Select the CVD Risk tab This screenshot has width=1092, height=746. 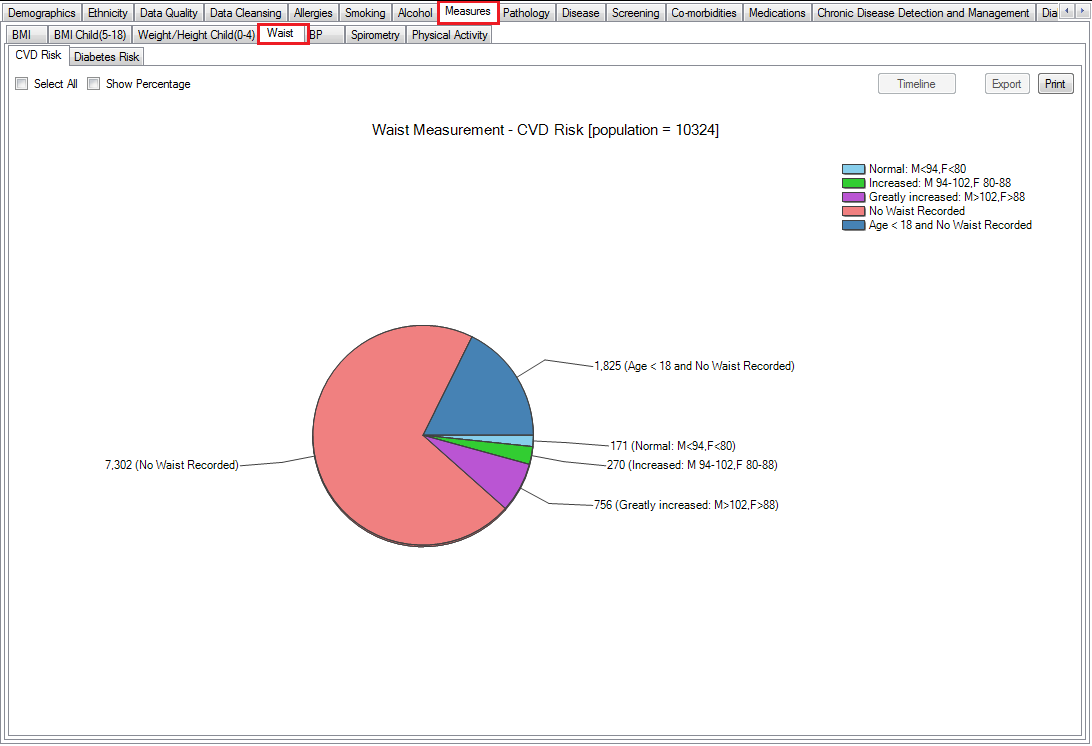point(38,55)
